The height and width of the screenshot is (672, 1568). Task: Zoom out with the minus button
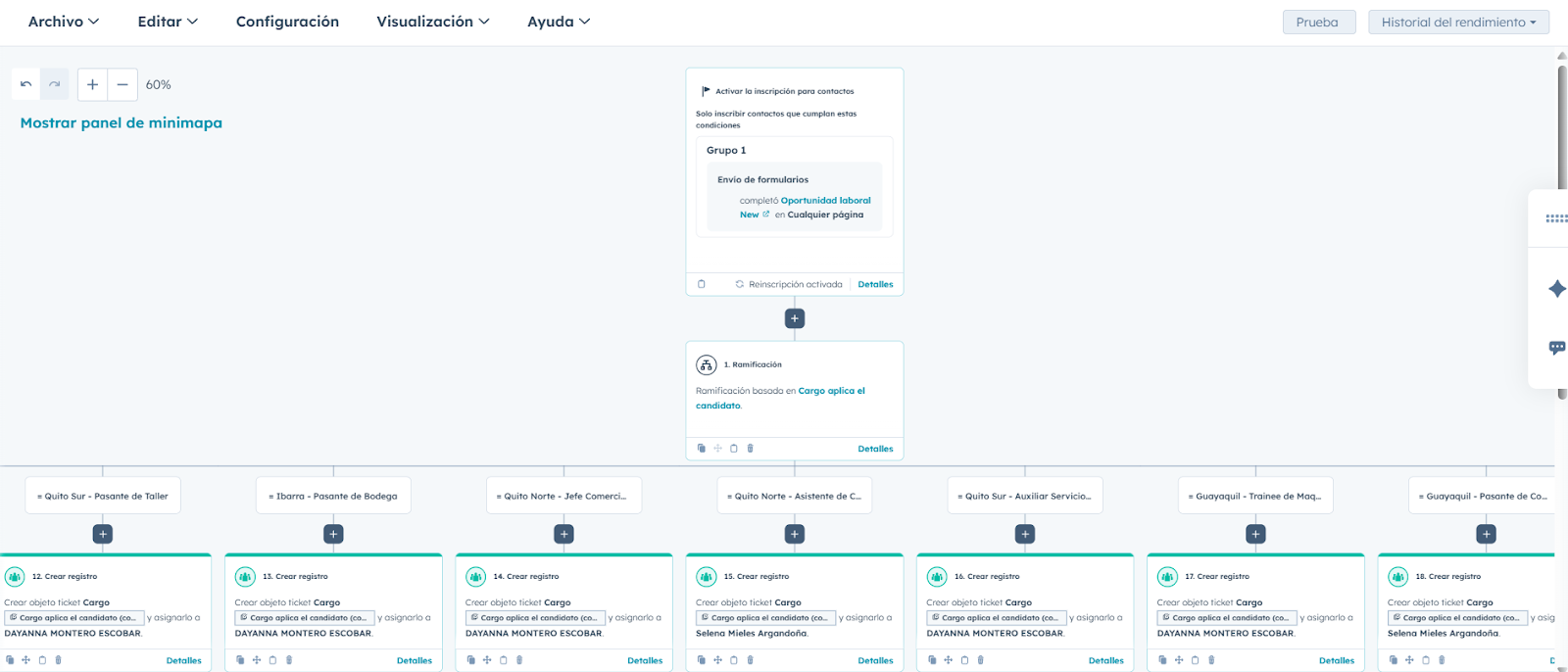[122, 84]
